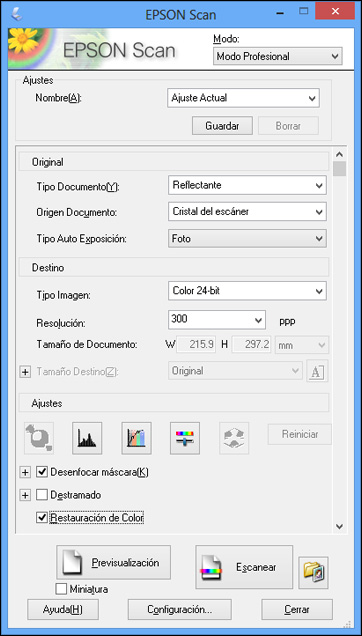Open the File Save Settings folder icon
Viewport: 362px width, 636px height.
click(x=313, y=572)
